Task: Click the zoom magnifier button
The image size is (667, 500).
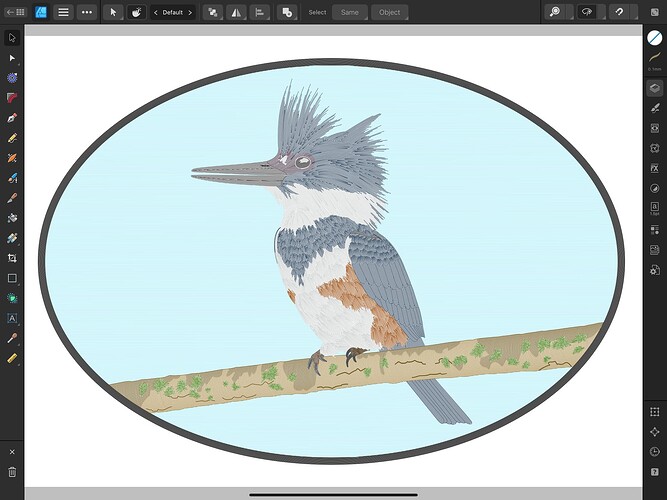Action: [555, 12]
